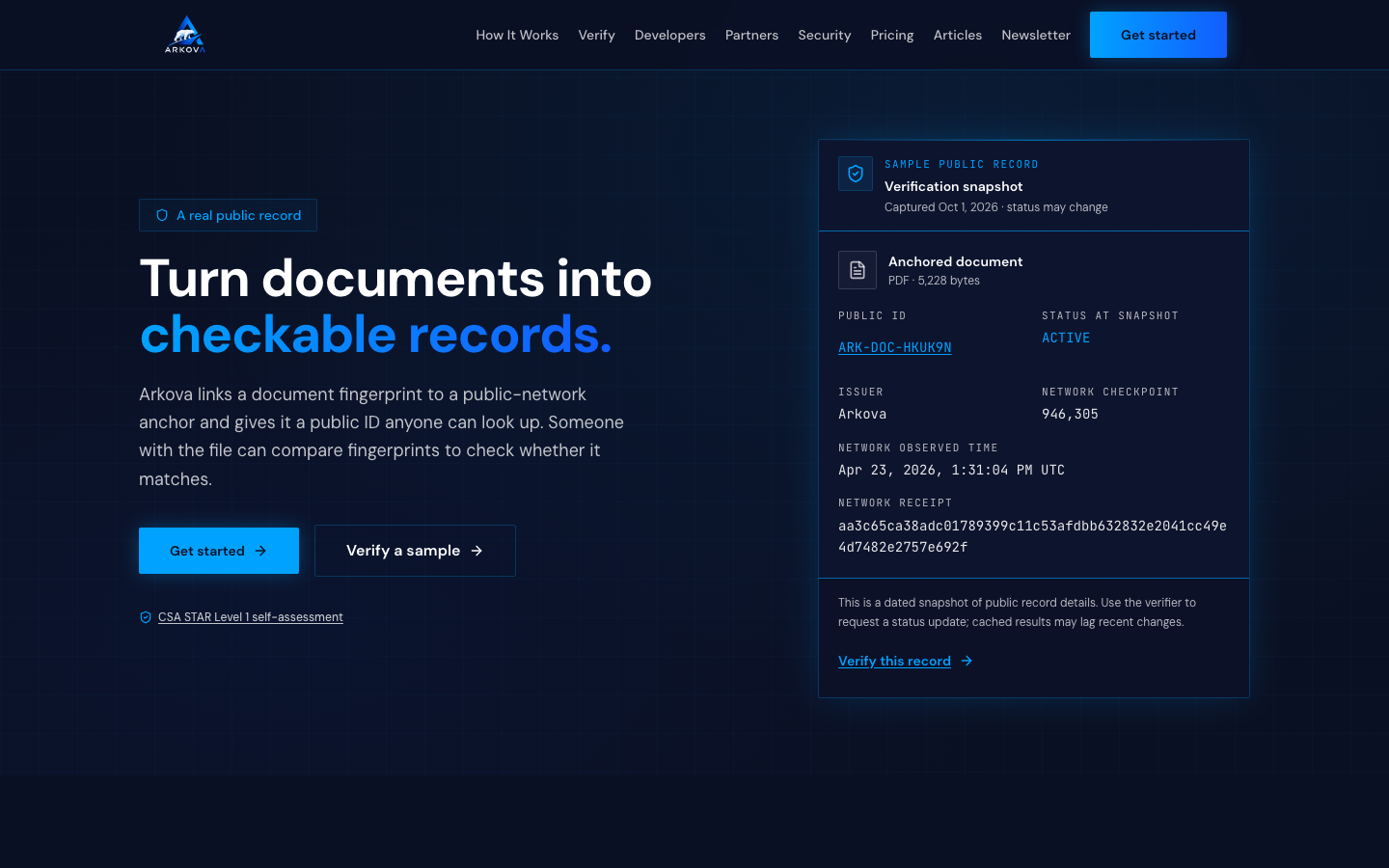1389x868 pixels.
Task: Click the network checkpoint value 946,305
Action: pyautogui.click(x=1070, y=414)
